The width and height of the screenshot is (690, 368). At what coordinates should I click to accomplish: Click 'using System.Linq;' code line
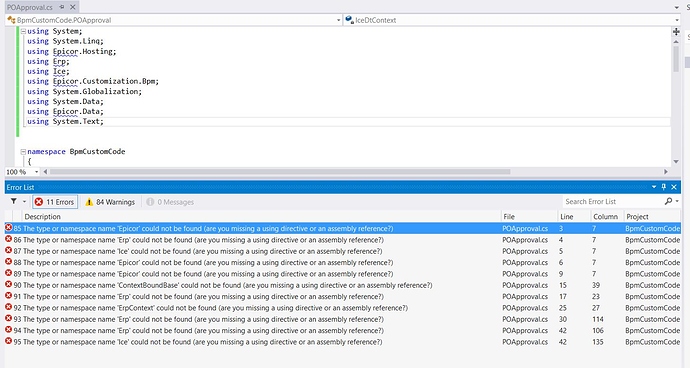pyautogui.click(x=65, y=41)
